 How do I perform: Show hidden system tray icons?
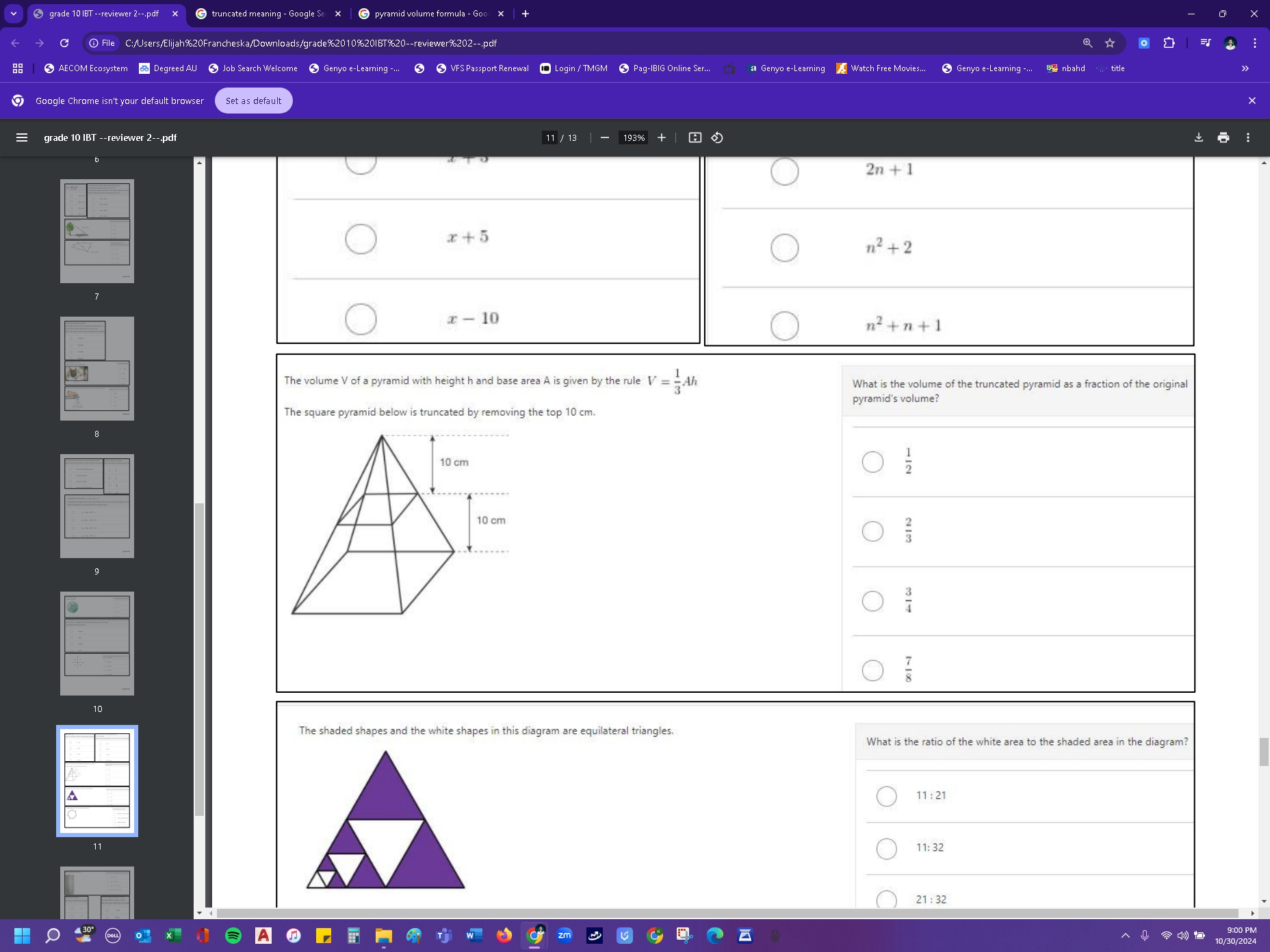tap(1125, 935)
